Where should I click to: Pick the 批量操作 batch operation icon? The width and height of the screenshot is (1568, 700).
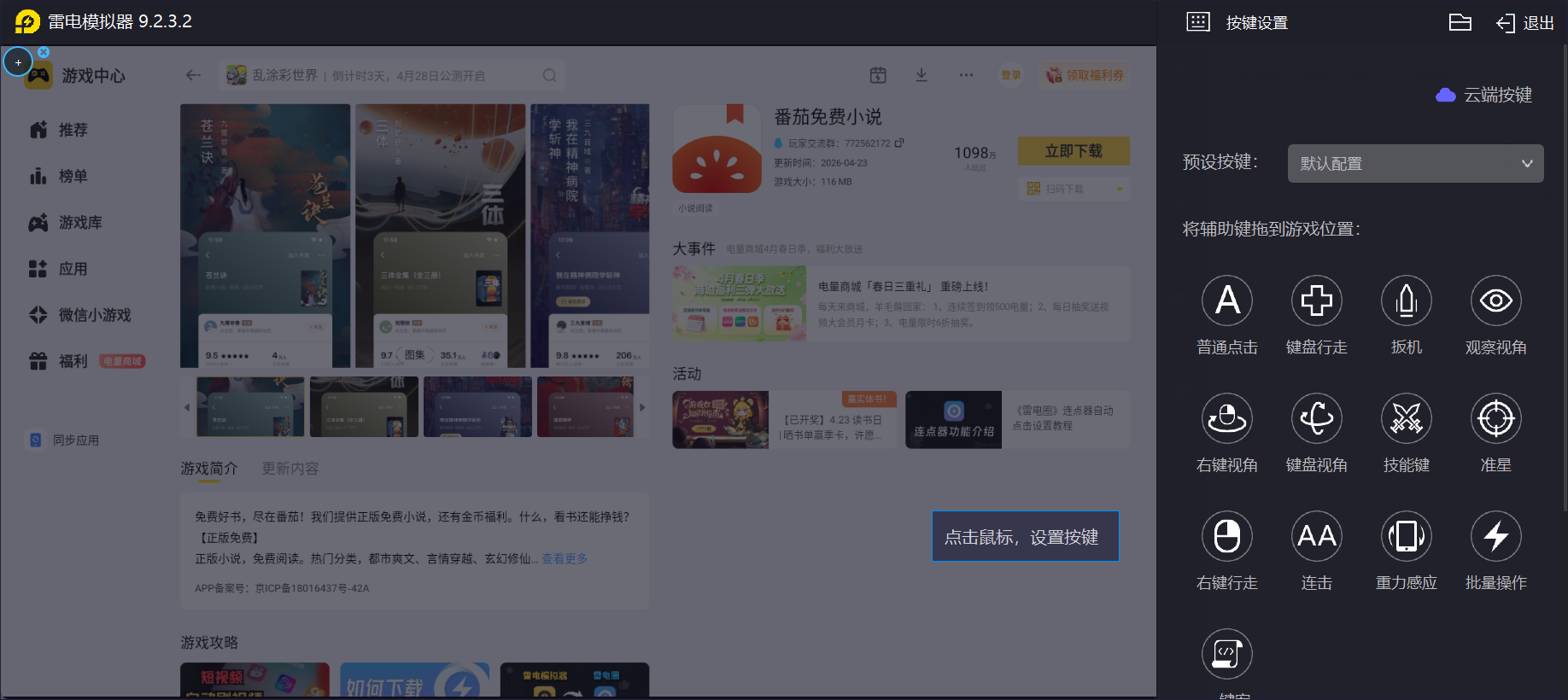tap(1496, 536)
